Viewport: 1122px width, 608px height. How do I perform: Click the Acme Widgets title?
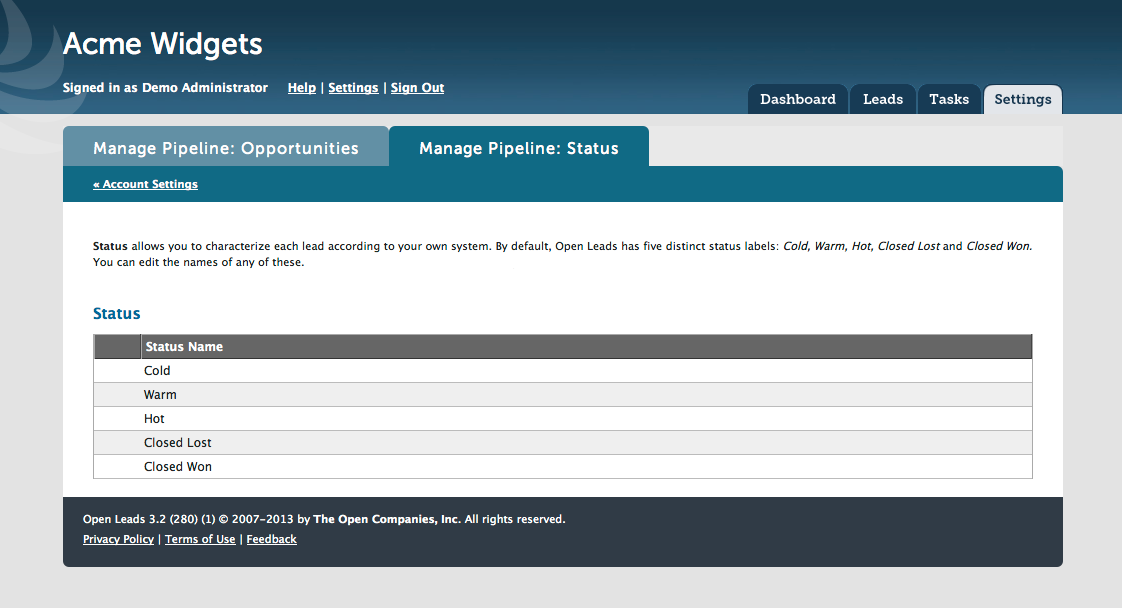162,44
